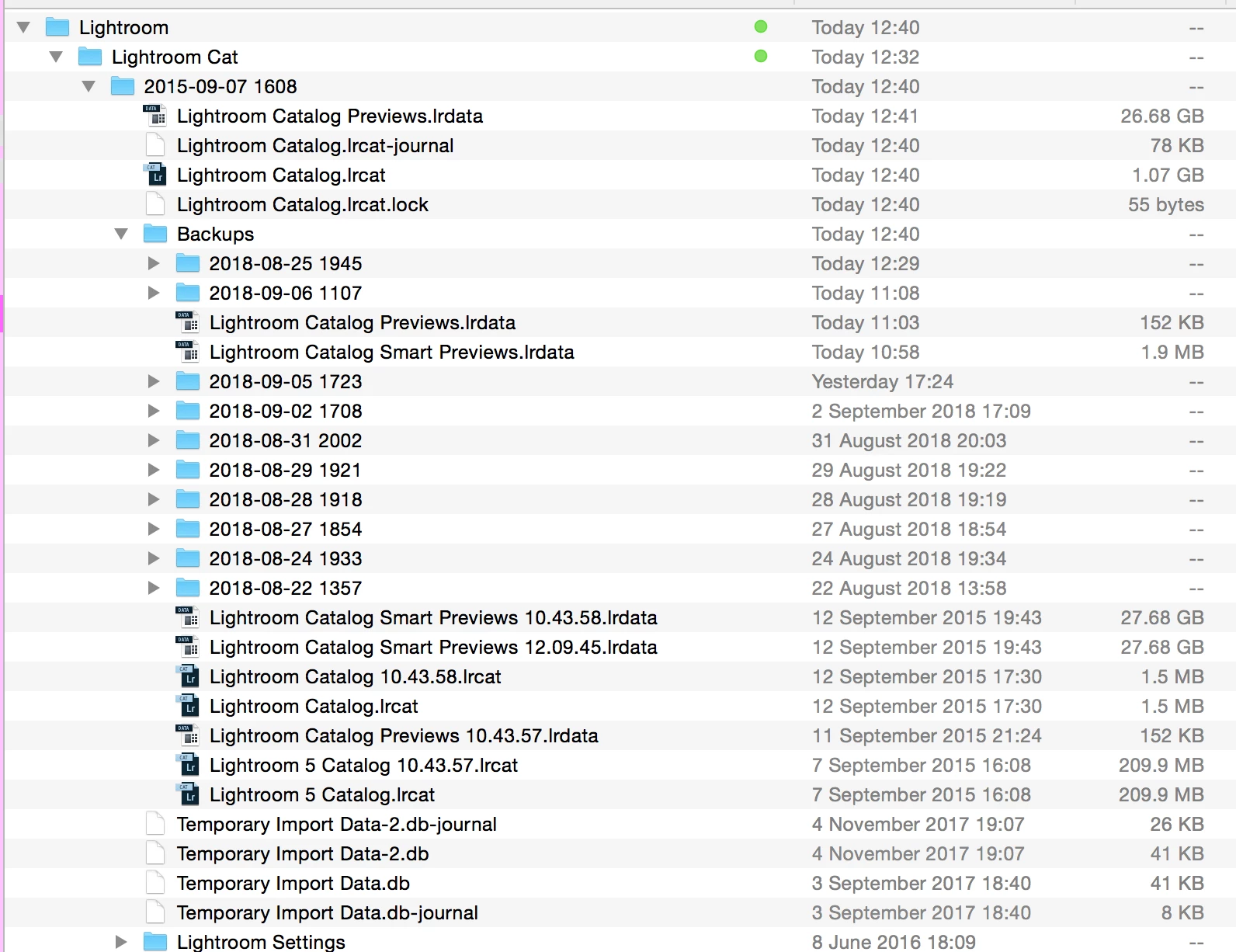Click the Lightroom Catalog Previews 10.43.57.lrdata icon
This screenshot has height=952, width=1236.
coord(188,735)
